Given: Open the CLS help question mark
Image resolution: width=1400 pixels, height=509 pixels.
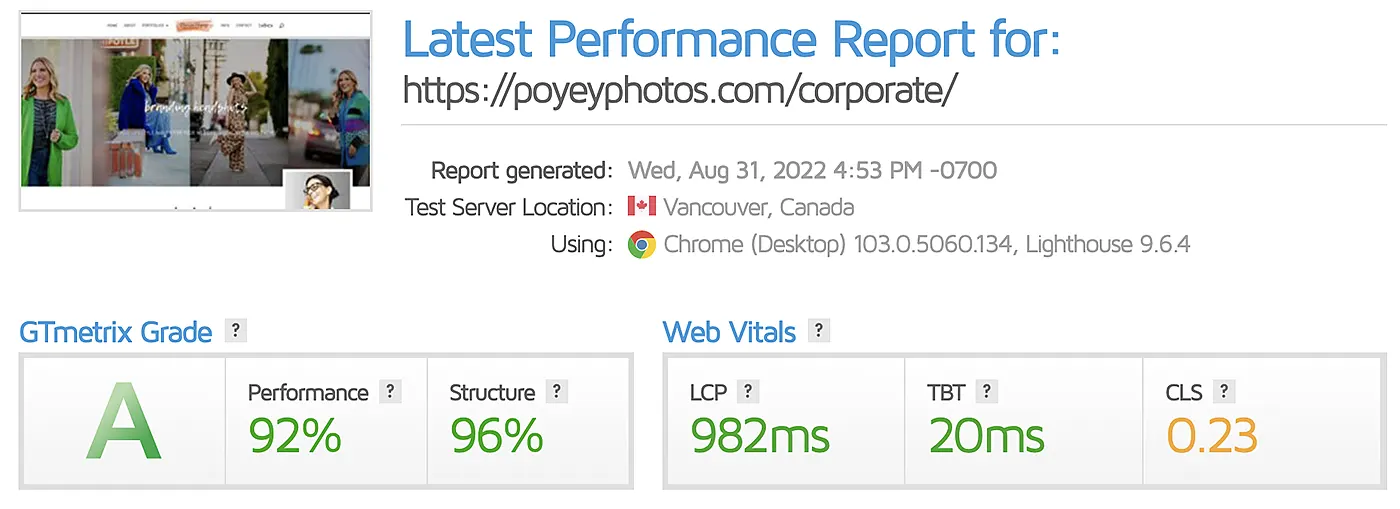Looking at the screenshot, I should point(1223,392).
